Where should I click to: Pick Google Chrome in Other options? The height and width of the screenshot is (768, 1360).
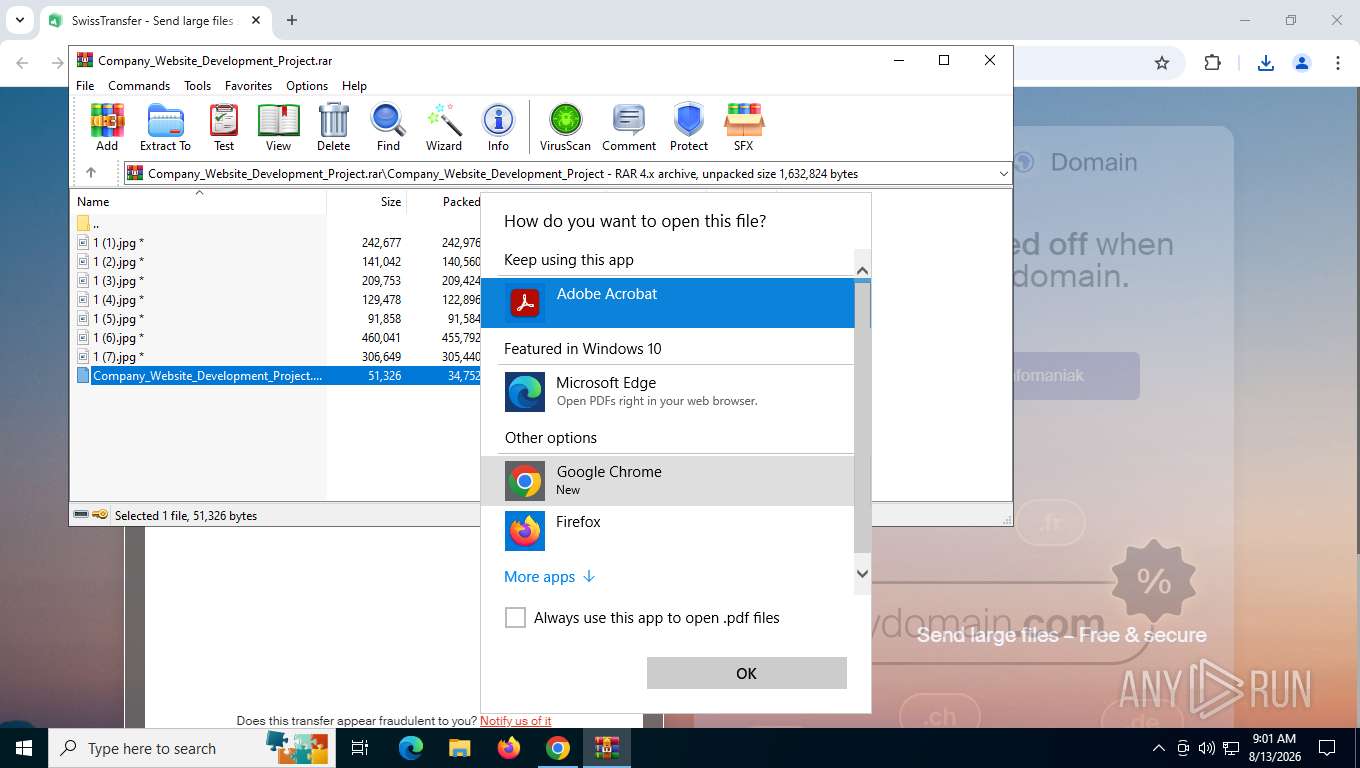point(667,480)
